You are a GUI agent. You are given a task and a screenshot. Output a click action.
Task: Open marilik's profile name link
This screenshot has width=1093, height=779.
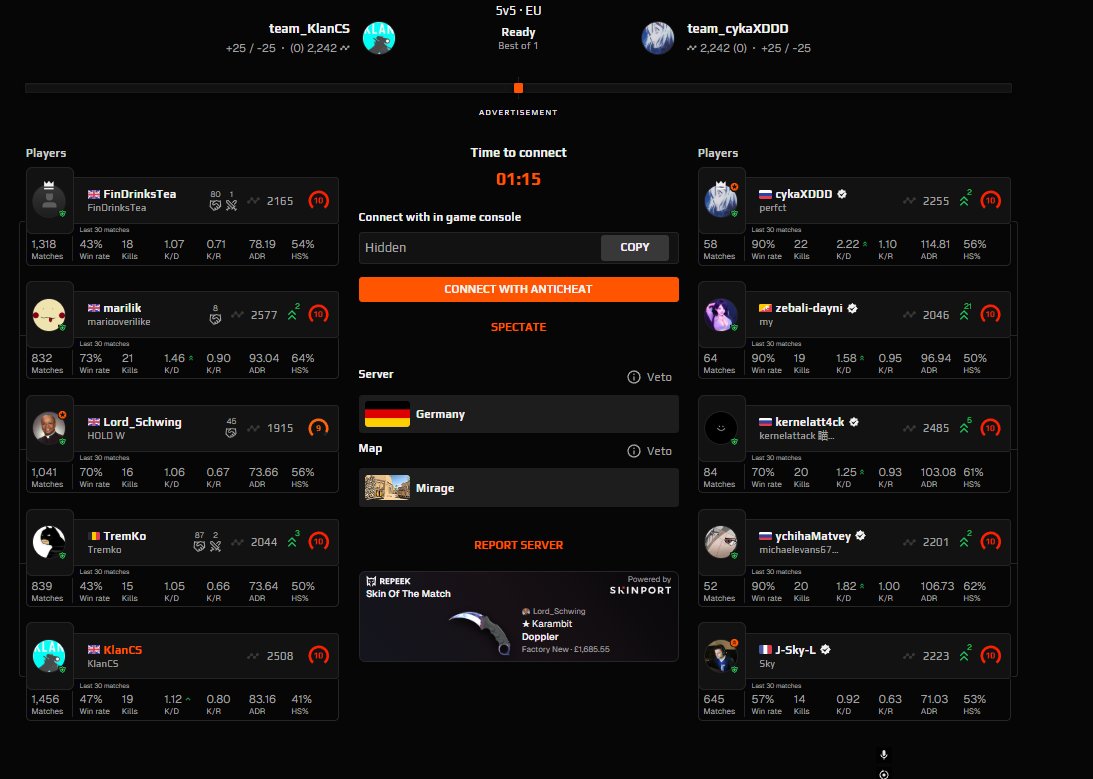[122, 308]
